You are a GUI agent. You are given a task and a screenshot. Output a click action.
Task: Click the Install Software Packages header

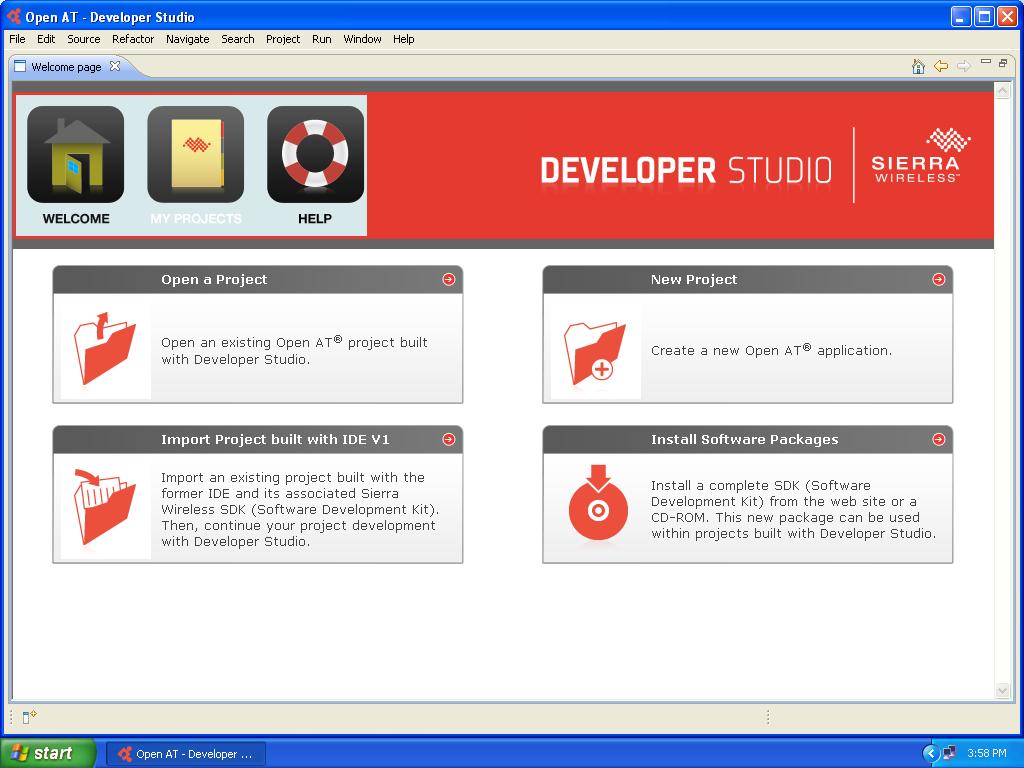click(x=748, y=440)
